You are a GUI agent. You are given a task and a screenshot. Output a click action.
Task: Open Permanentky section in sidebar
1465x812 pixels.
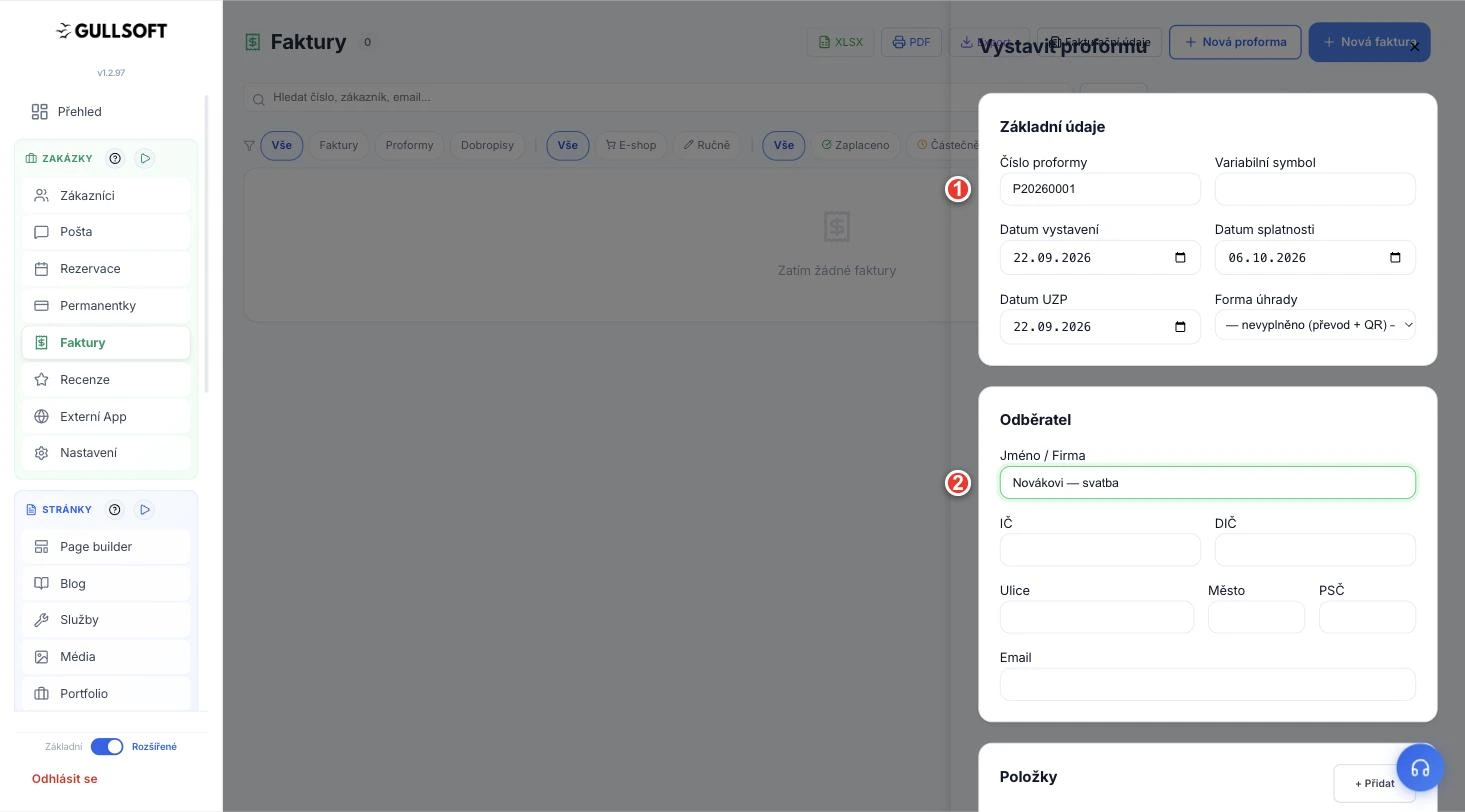[106, 306]
